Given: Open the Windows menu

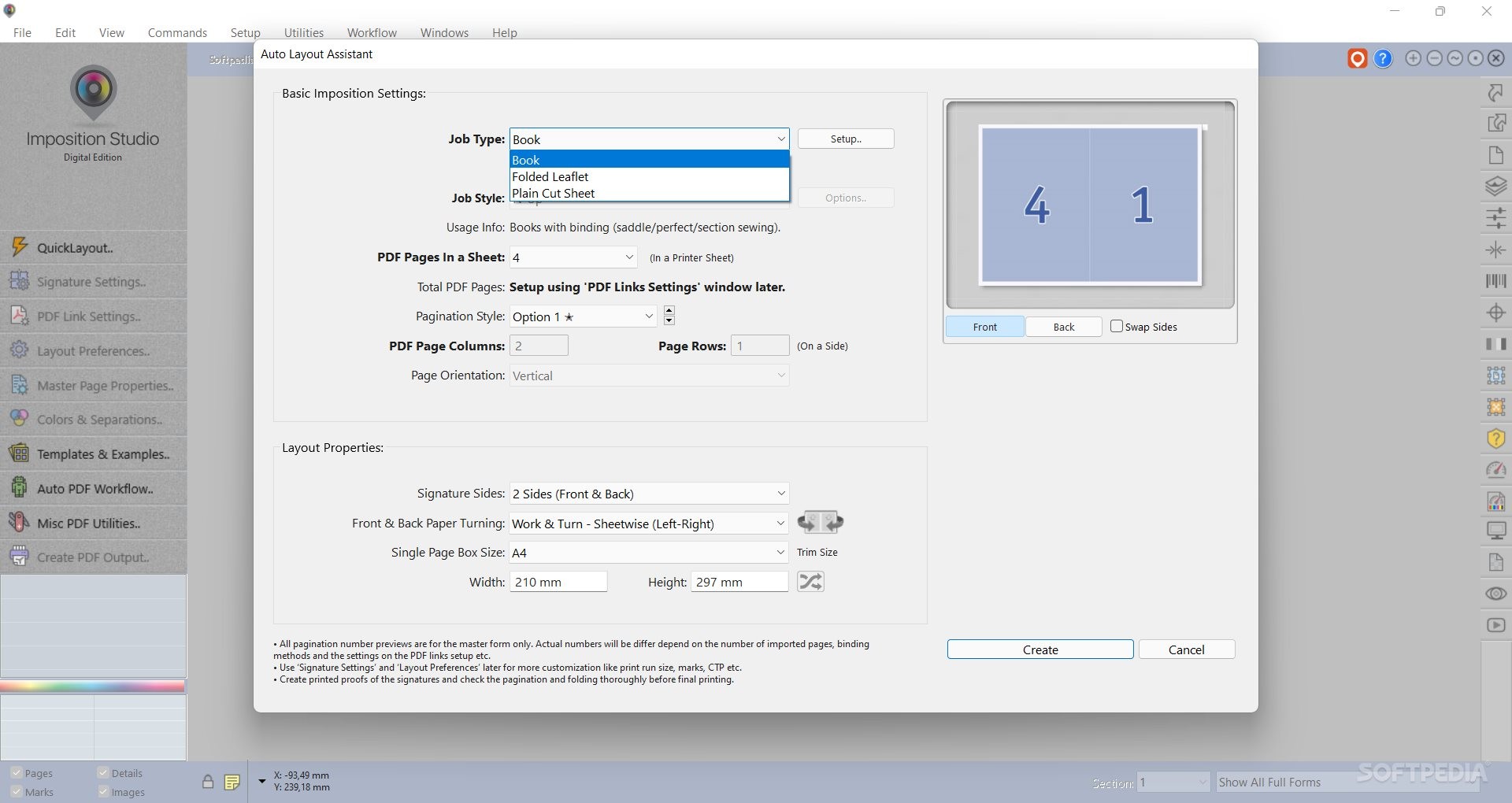Looking at the screenshot, I should click(444, 32).
